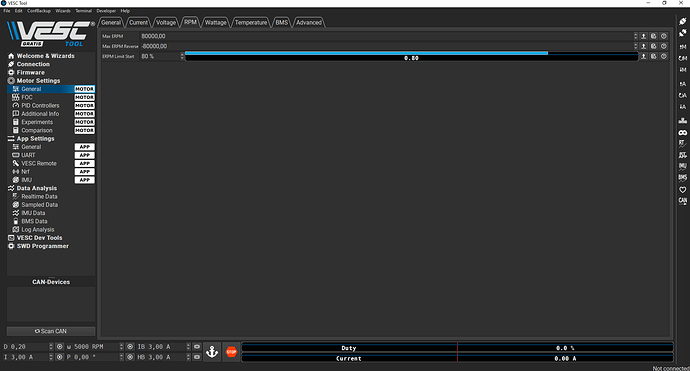Click read-current icon for Max ERPM

[643, 36]
